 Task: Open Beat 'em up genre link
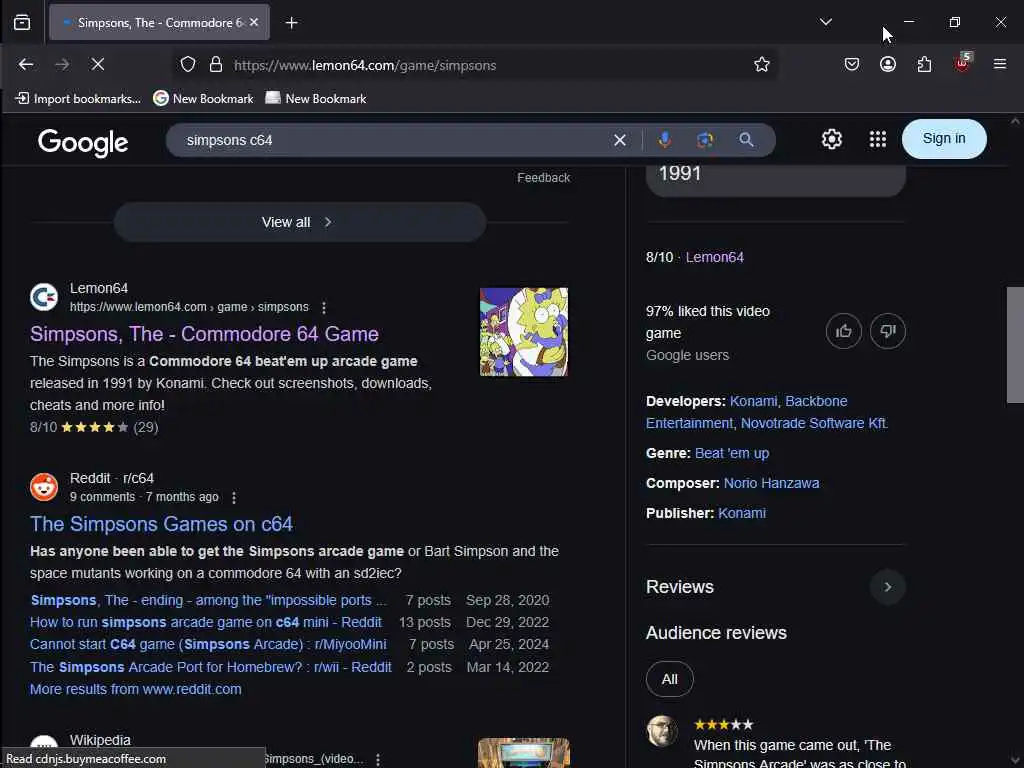tap(732, 453)
